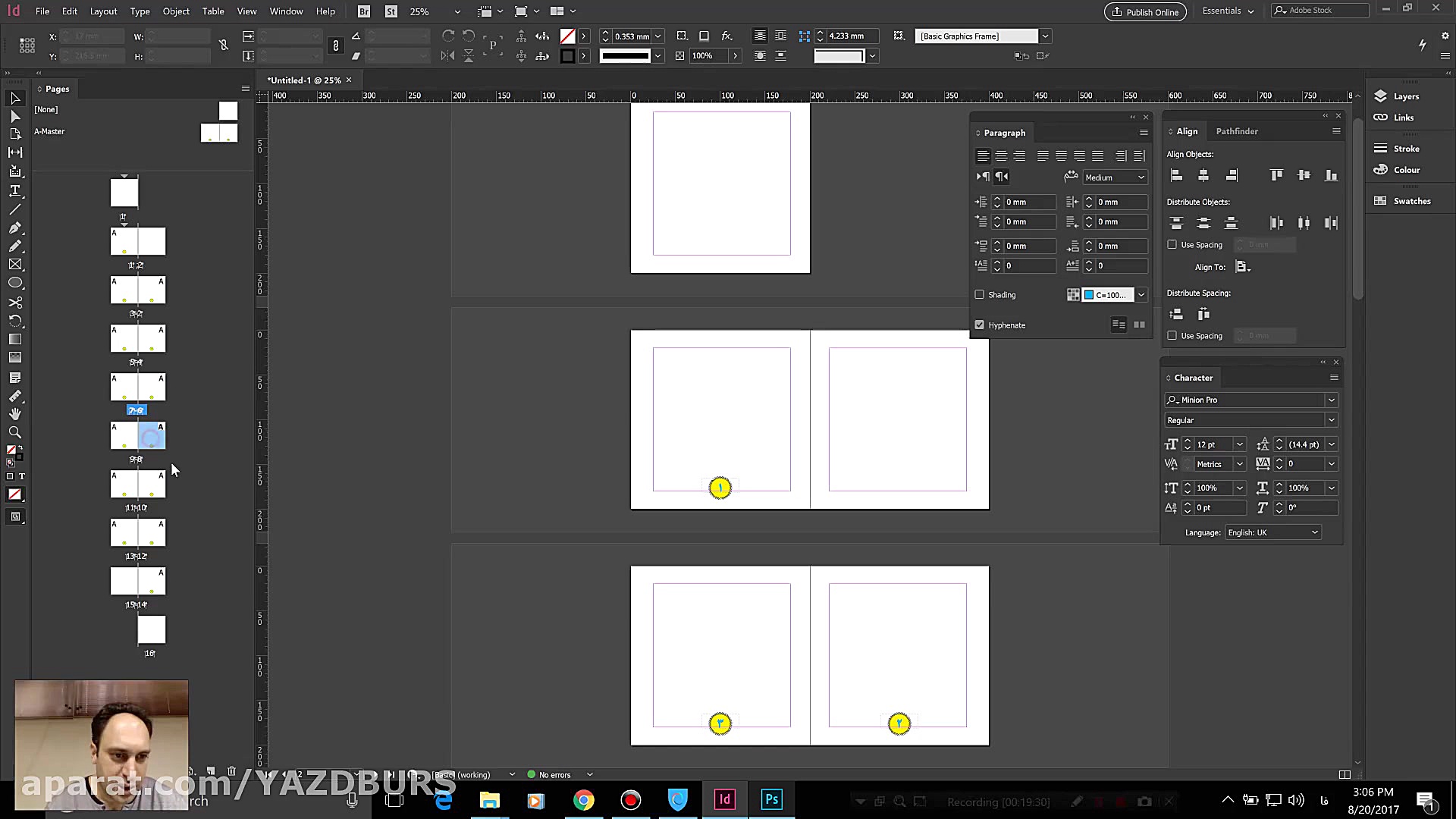Open the Window menu
Viewport: 1456px width, 819px height.
(x=286, y=11)
